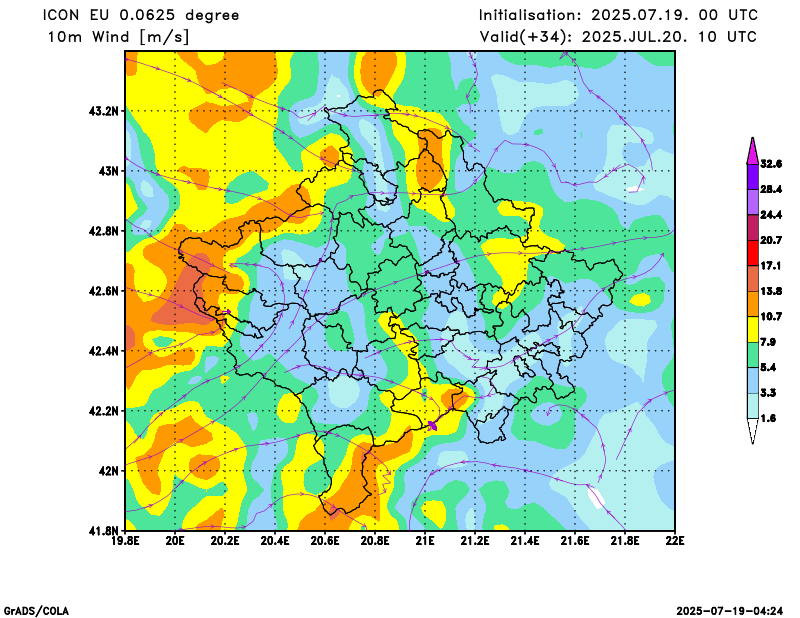Screen dimensions: 800x618
Task: Click the green 5.4–7.9 legend swatch
Action: coord(752,355)
